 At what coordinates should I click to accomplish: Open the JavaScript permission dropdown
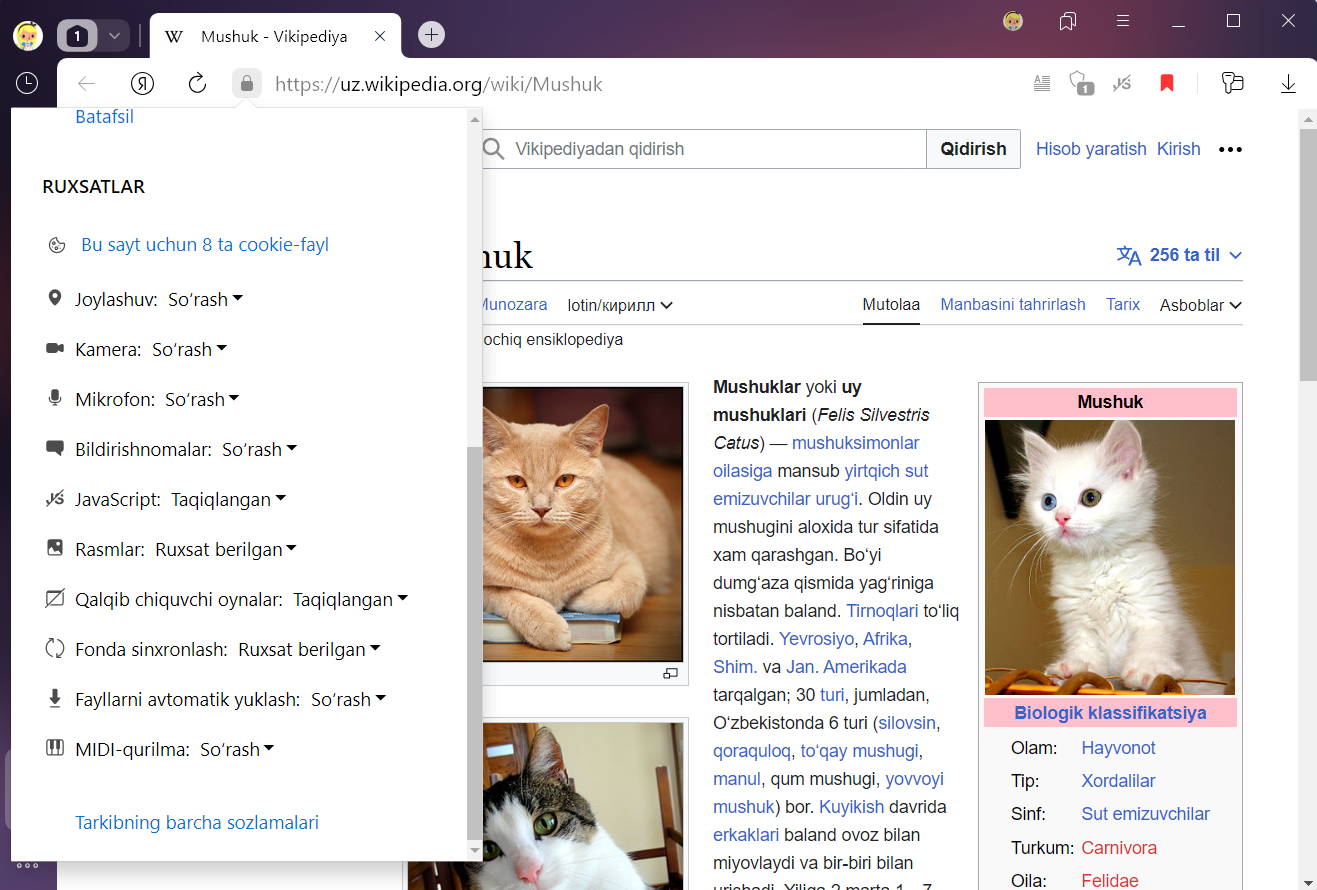[228, 499]
